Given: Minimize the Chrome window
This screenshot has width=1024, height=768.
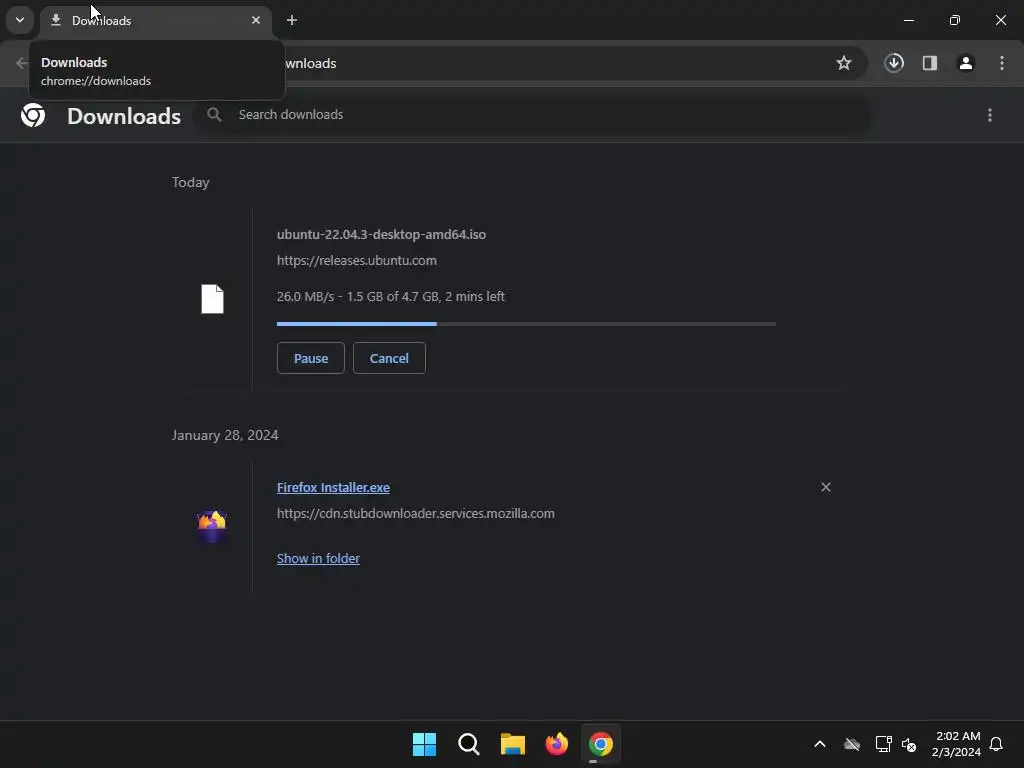Looking at the screenshot, I should click(x=908, y=20).
